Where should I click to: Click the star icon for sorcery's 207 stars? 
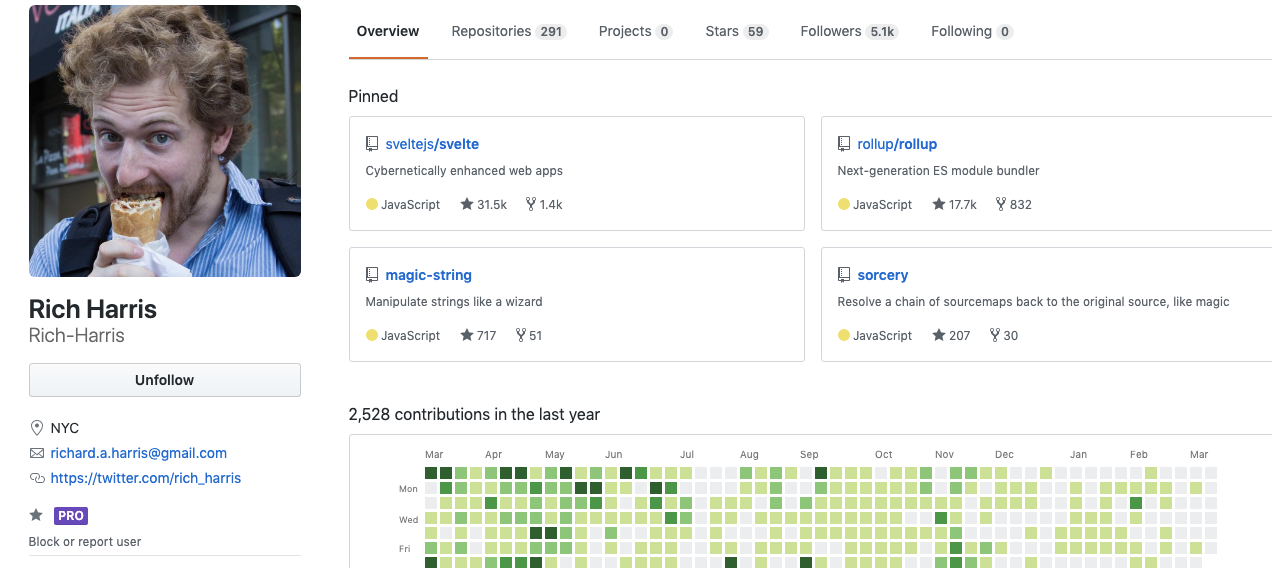939,335
